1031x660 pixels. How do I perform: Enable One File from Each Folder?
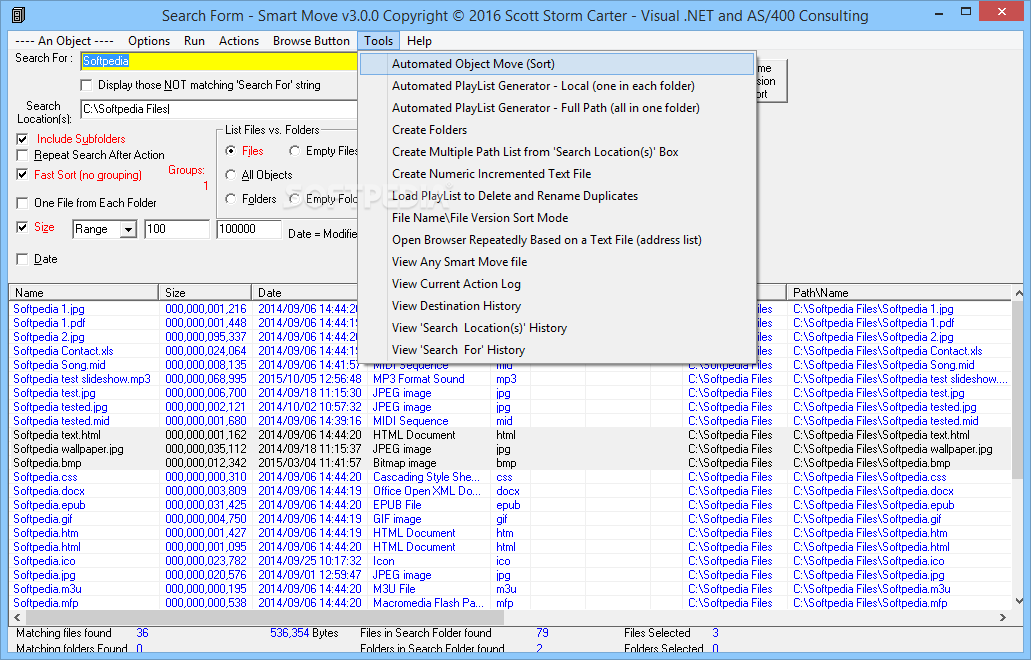pos(22,203)
